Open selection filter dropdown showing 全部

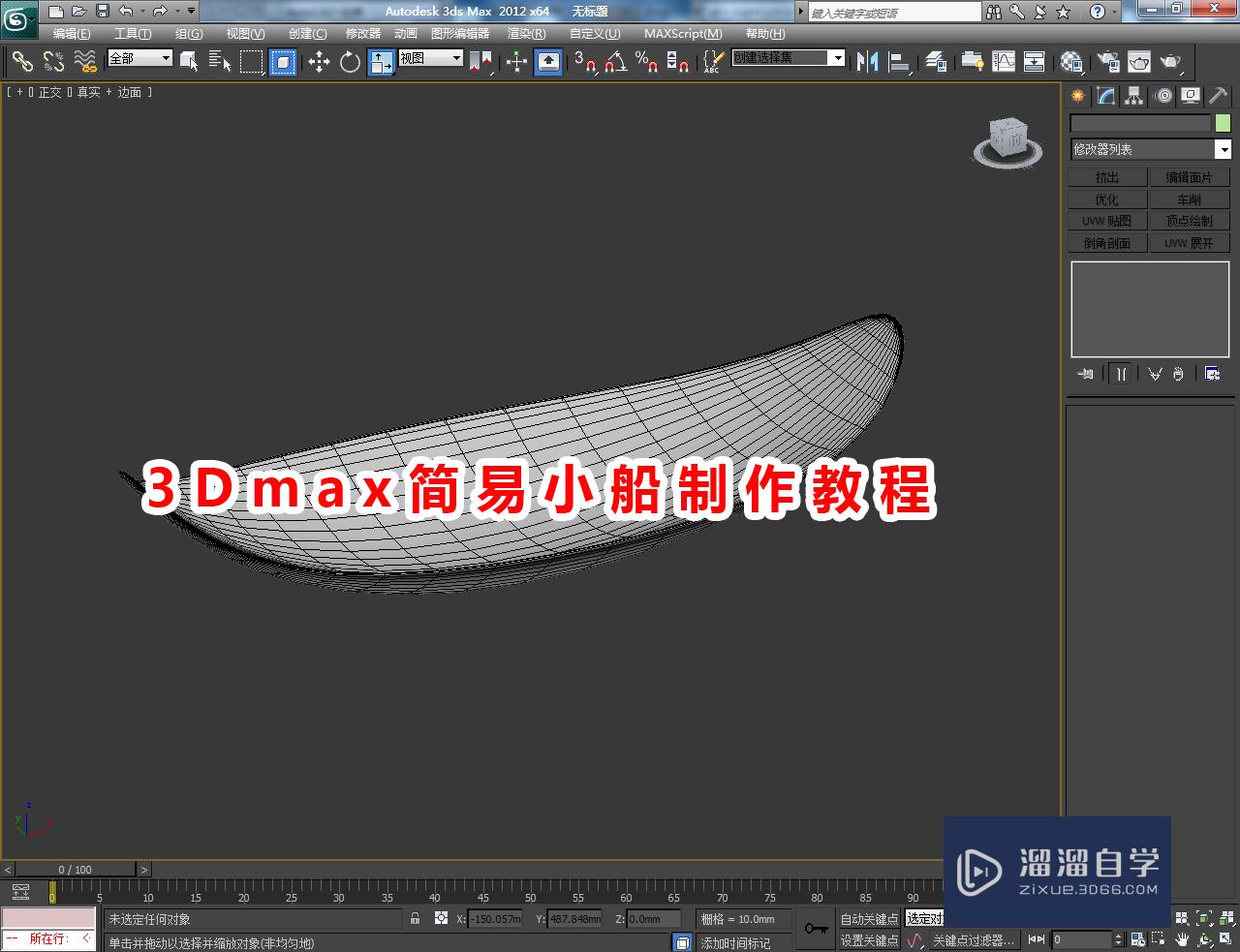tap(139, 58)
